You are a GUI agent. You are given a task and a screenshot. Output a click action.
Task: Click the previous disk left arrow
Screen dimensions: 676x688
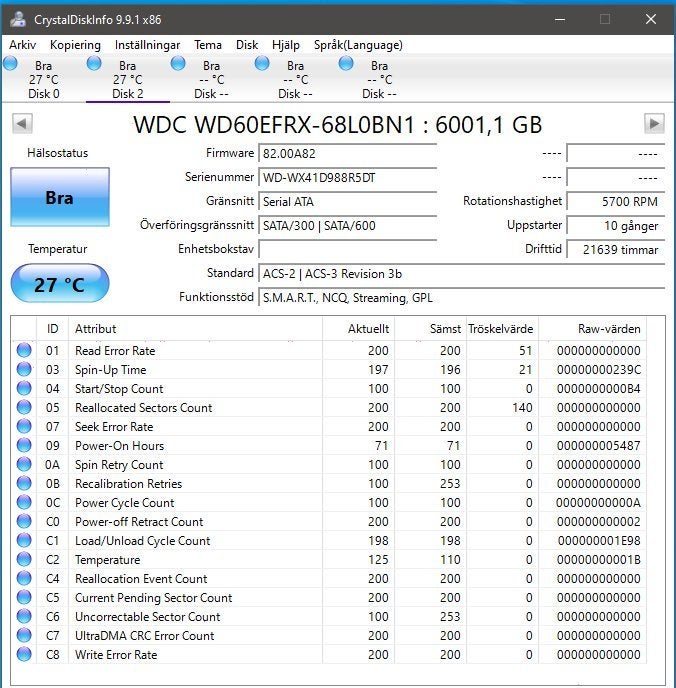coord(22,123)
